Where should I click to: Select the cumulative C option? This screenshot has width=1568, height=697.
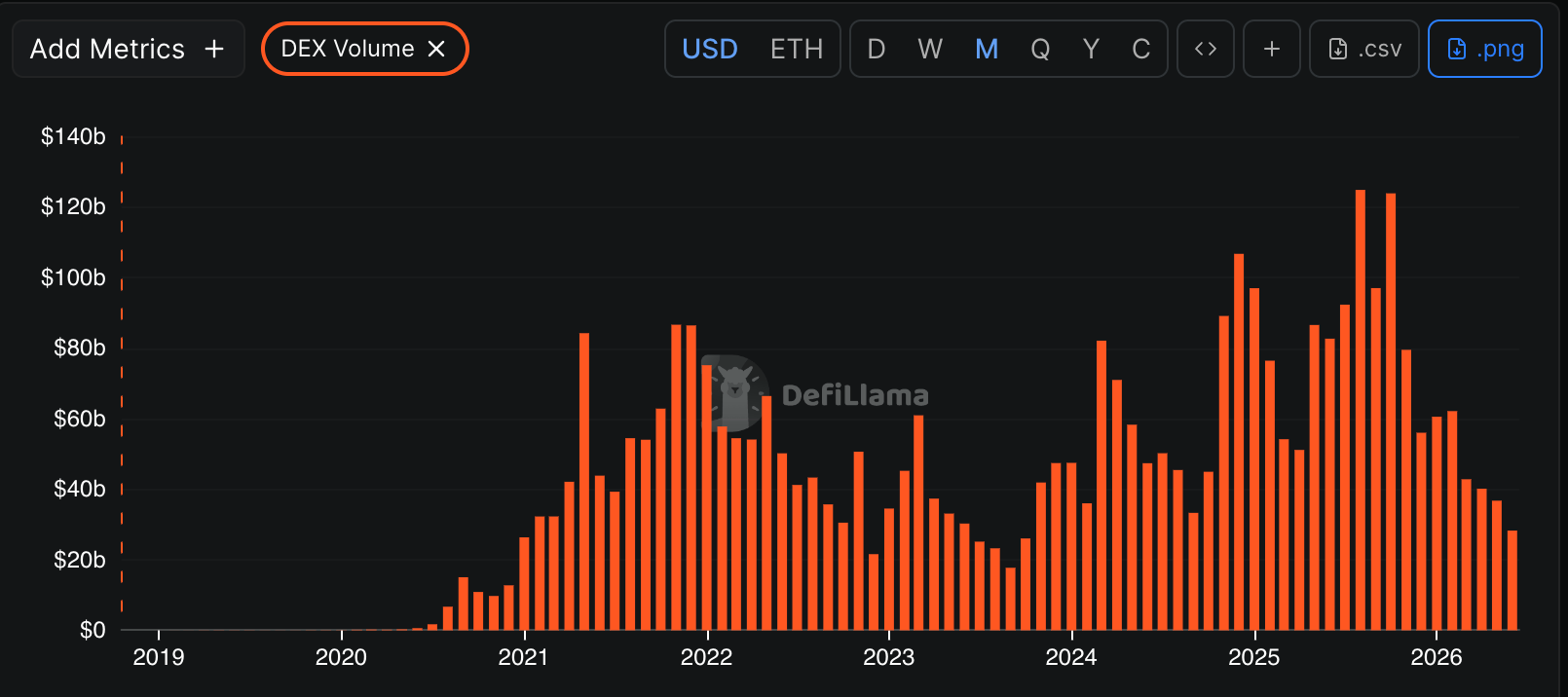[x=1141, y=49]
